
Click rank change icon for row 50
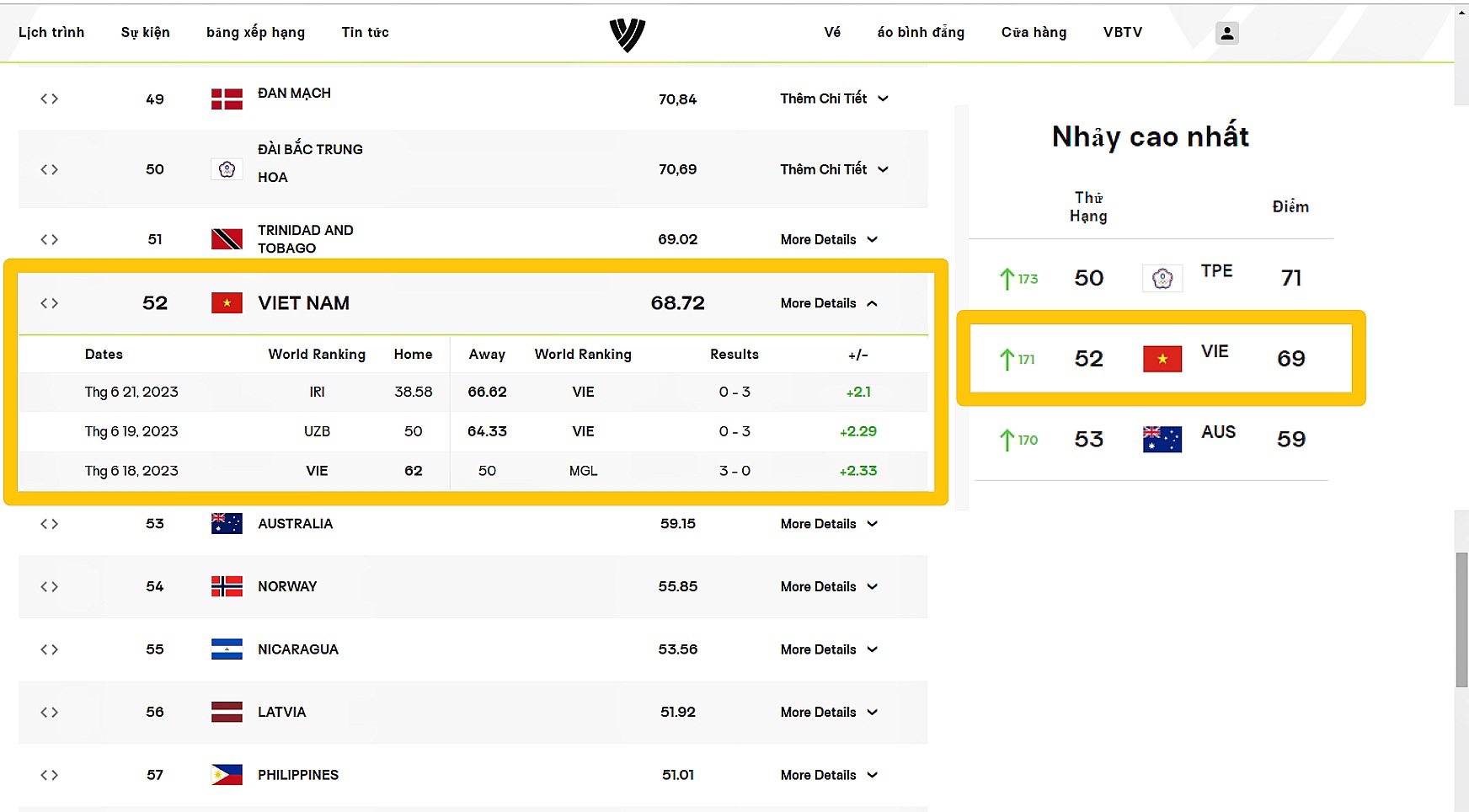tap(50, 169)
